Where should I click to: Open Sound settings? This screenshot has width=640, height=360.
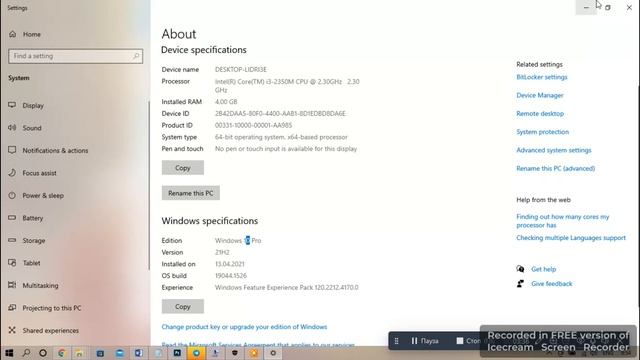[32, 128]
